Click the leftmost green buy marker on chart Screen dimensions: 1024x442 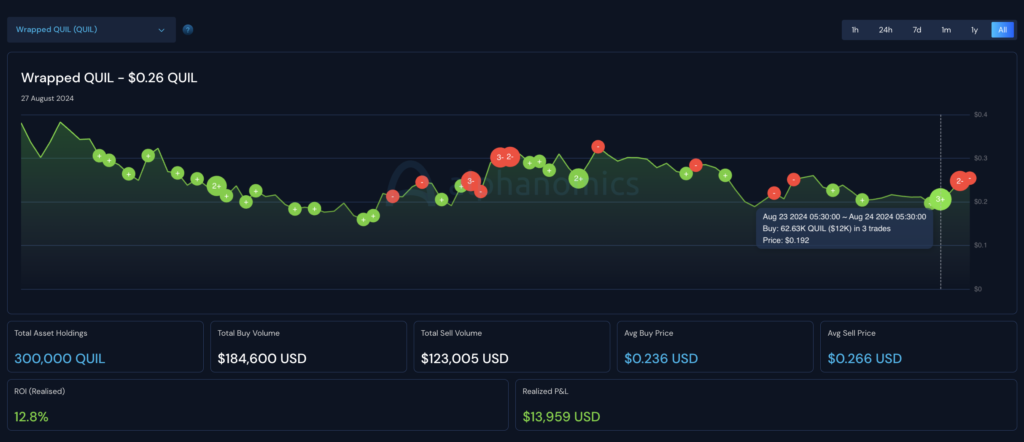pos(99,155)
